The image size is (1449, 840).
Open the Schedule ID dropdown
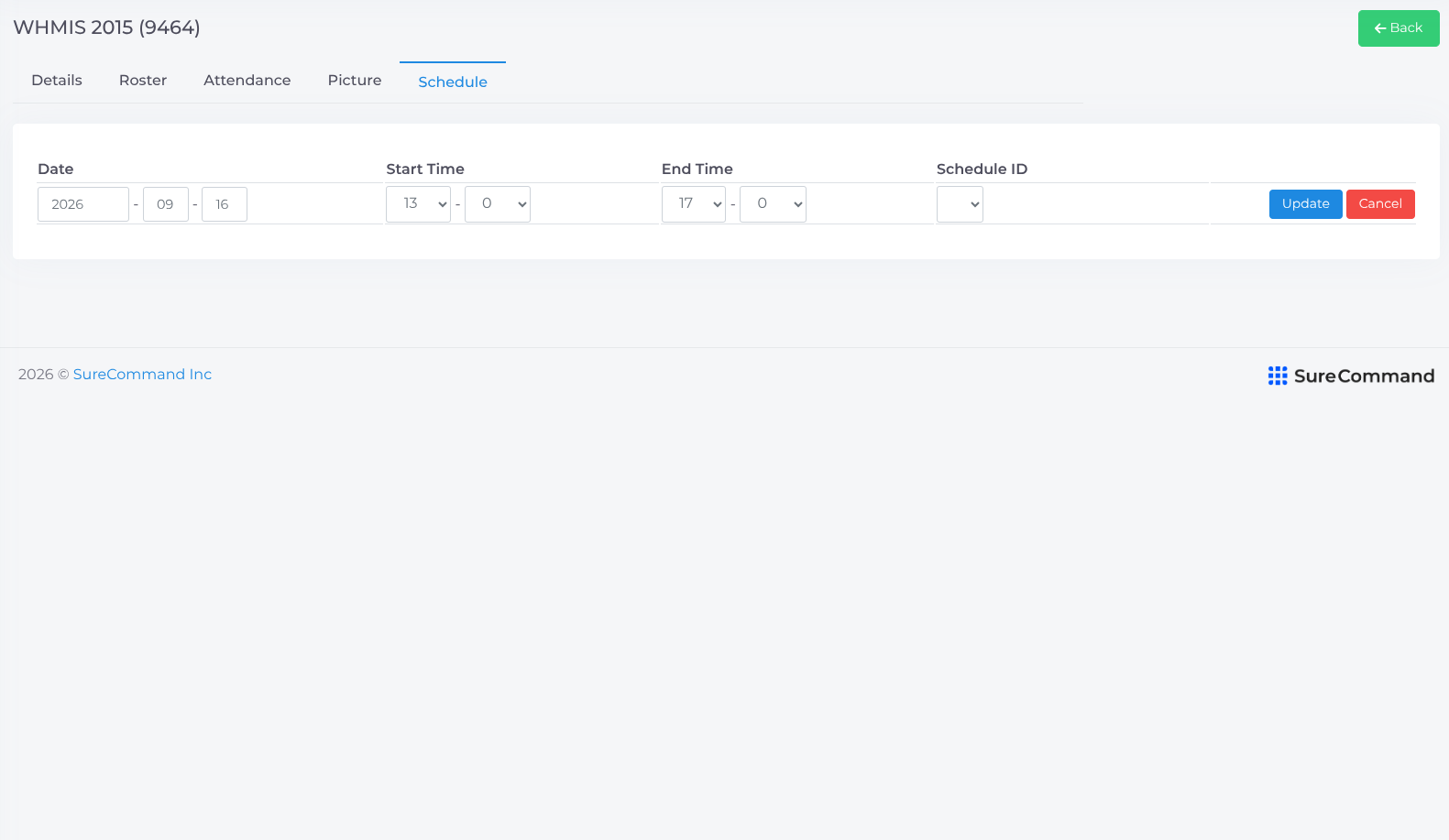(x=960, y=203)
